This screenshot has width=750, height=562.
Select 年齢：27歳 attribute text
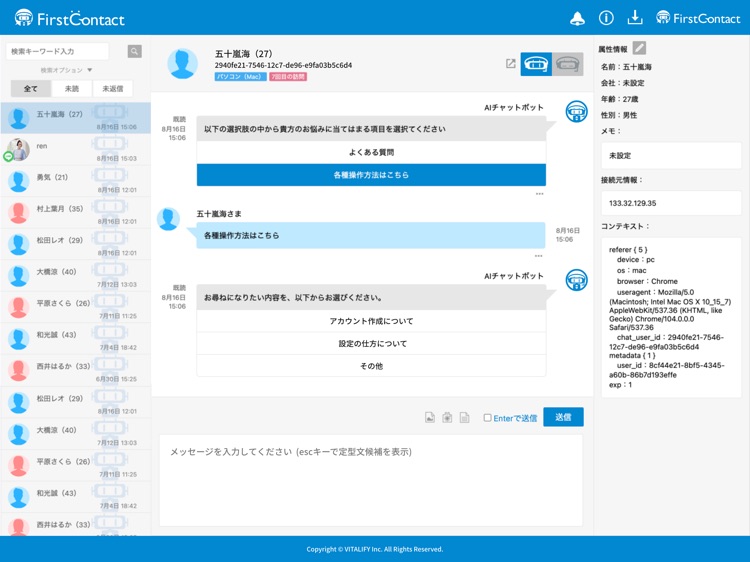[x=619, y=99]
